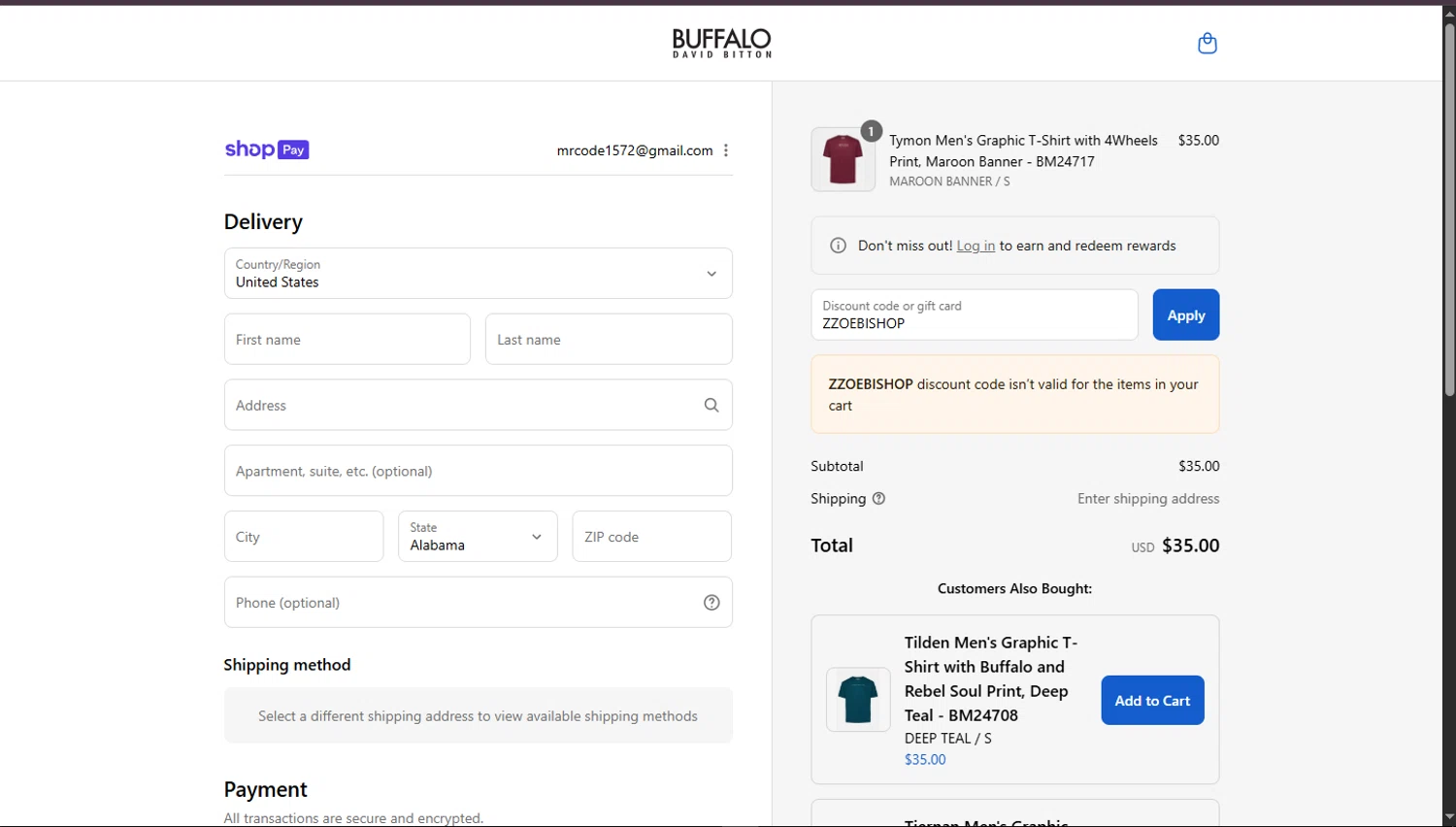Click the shipping info question mark icon
1456x827 pixels.
tap(878, 499)
